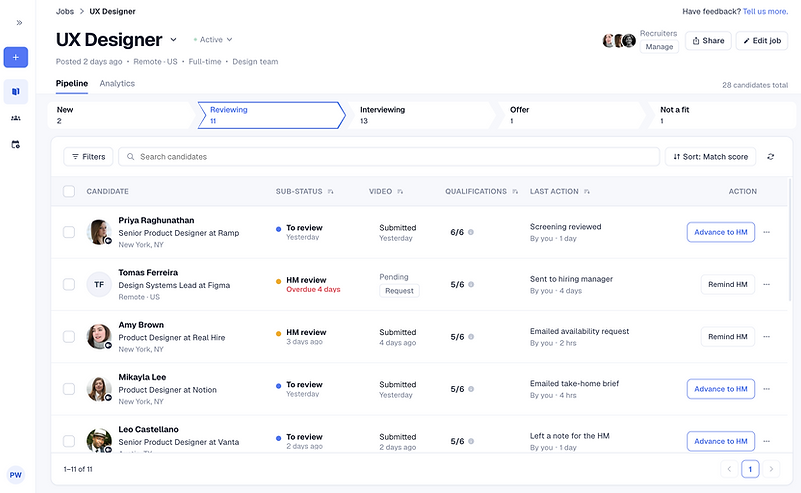Open the candidates people icon in sidebar

pos(16,118)
